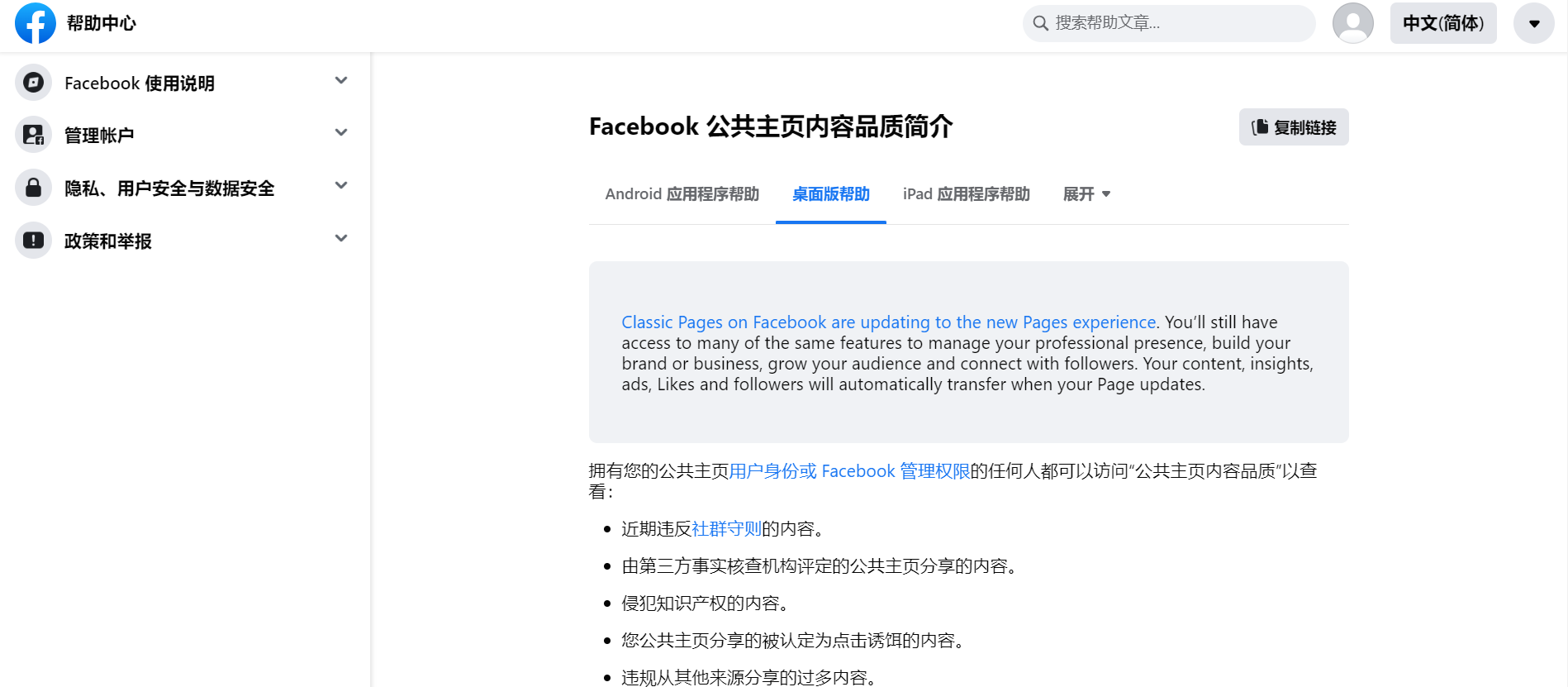Open the round caret menu in header
Image resolution: width=1568 pixels, height=687 pixels.
(1534, 23)
